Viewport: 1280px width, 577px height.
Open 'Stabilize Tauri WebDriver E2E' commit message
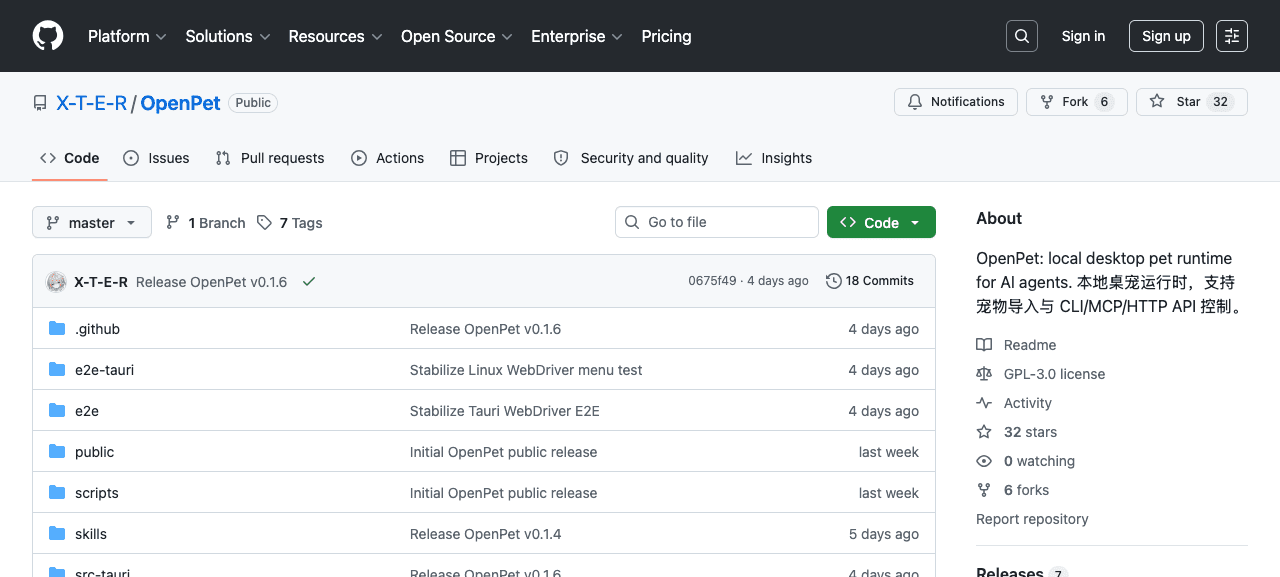[505, 411]
